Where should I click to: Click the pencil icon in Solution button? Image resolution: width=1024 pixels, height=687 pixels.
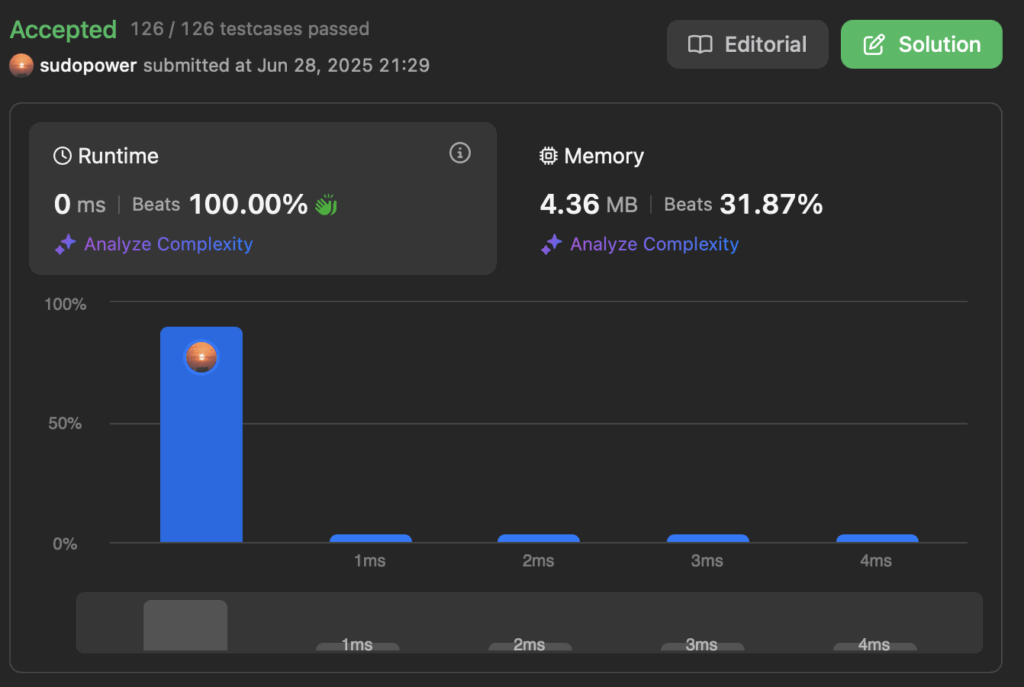874,44
